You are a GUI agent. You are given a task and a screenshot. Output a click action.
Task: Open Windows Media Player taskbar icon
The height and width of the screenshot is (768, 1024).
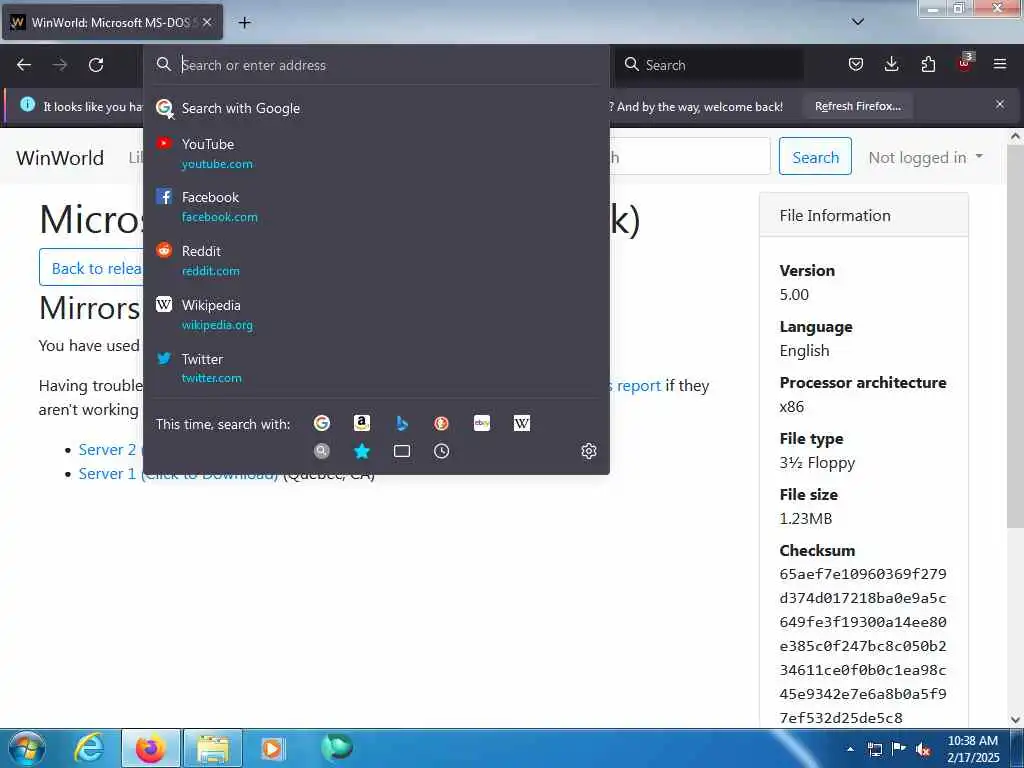272,748
